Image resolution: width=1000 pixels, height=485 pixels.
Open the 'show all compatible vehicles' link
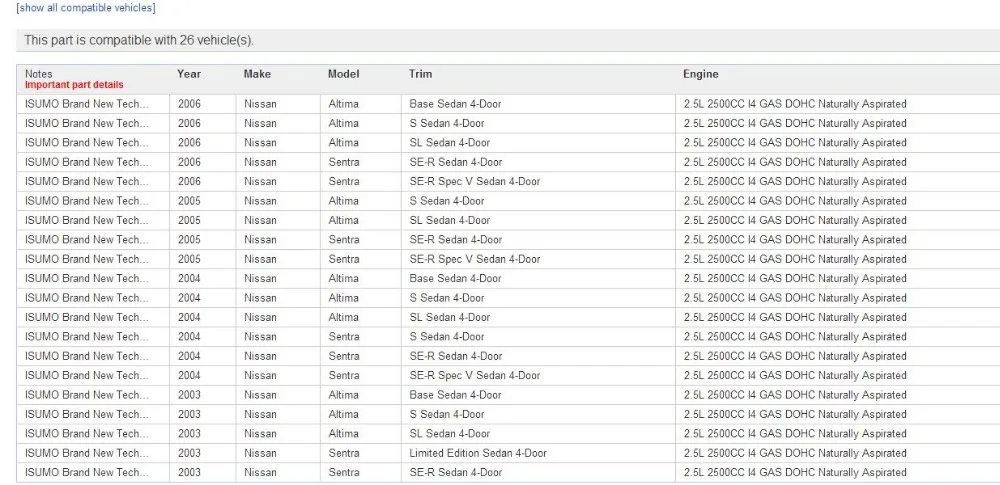(85, 8)
